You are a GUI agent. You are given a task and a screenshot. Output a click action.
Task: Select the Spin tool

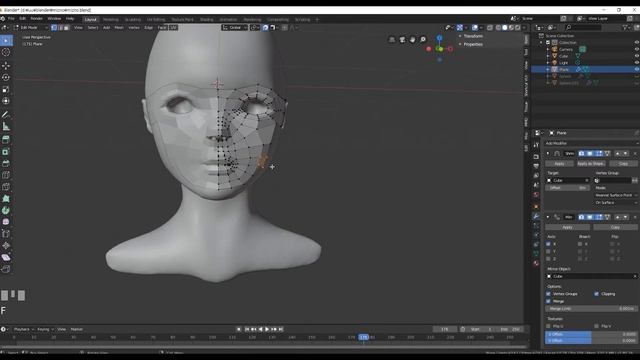tap(6, 211)
